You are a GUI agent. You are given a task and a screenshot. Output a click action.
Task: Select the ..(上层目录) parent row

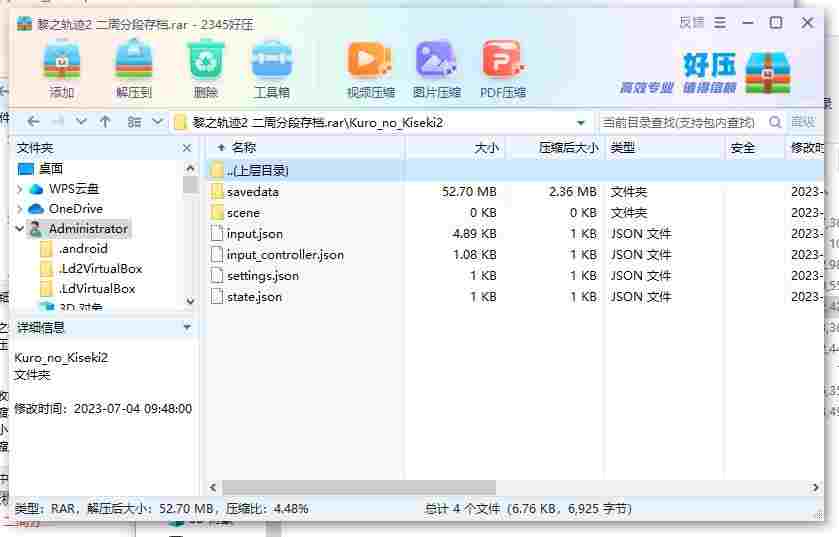515,171
